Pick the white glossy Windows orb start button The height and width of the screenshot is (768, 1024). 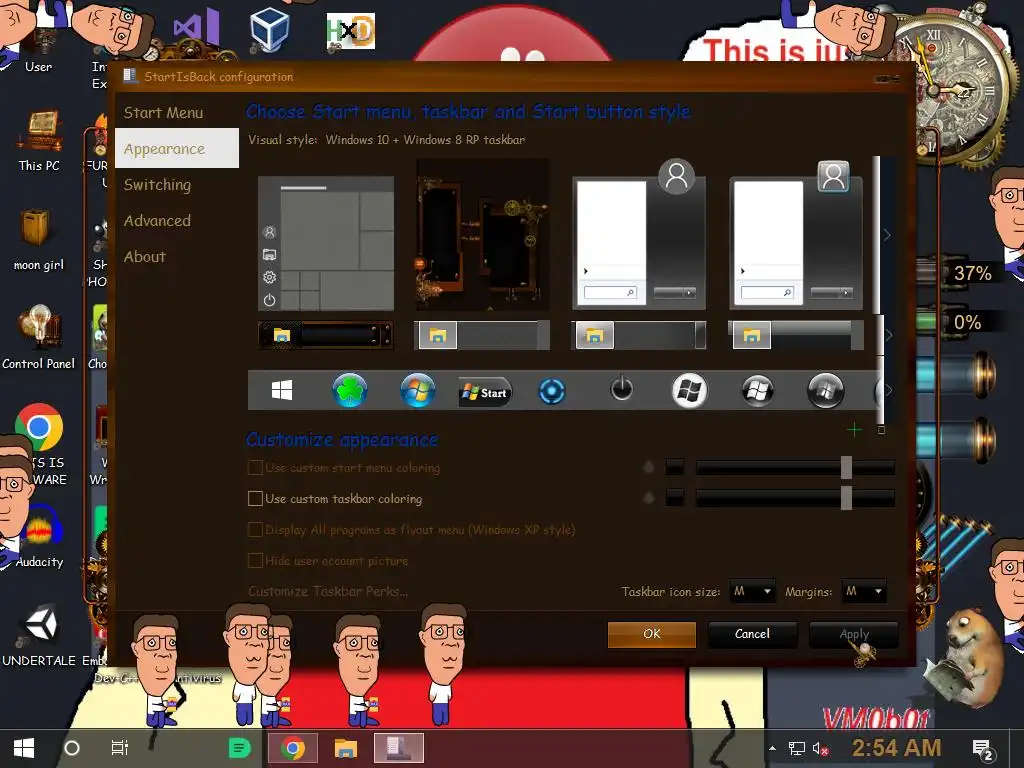click(x=689, y=391)
